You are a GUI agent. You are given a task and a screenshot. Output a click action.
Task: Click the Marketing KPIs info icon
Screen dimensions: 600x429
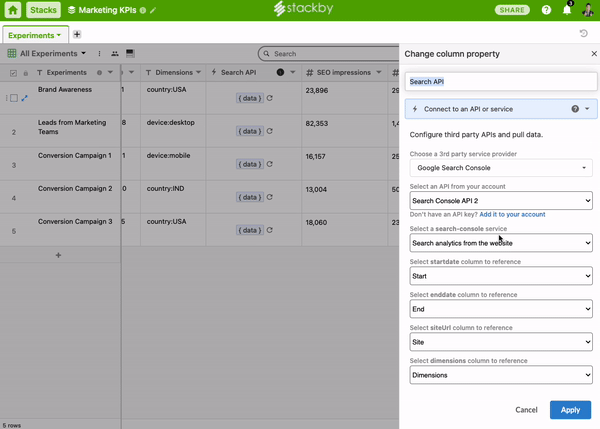(143, 10)
